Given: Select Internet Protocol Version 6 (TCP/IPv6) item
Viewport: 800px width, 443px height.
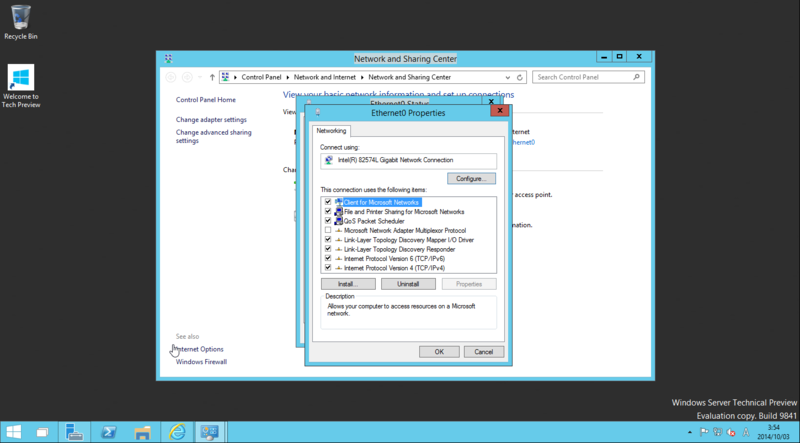Looking at the screenshot, I should tap(394, 259).
